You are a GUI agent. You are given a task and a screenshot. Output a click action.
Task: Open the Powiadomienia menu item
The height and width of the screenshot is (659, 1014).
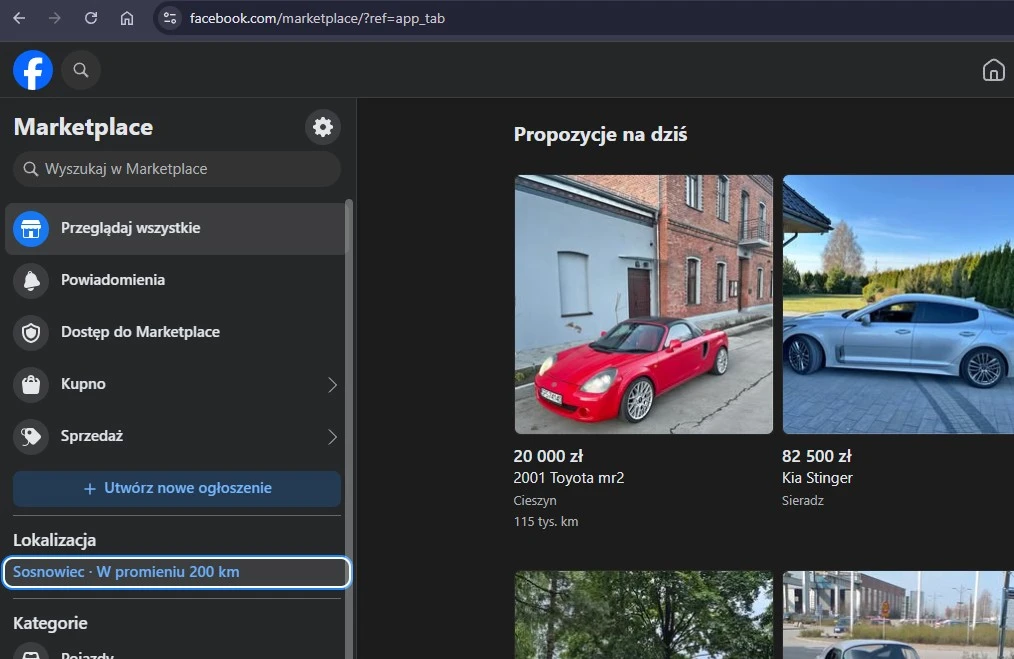click(x=176, y=281)
